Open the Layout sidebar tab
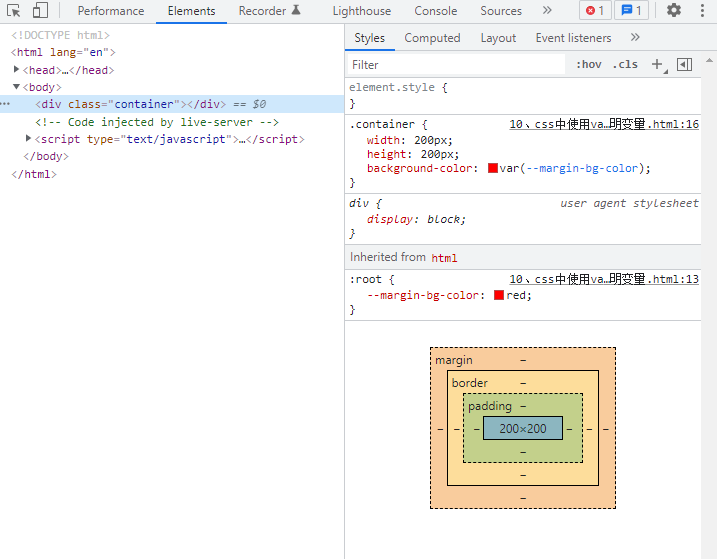This screenshot has height=559, width=717. pyautogui.click(x=498, y=38)
